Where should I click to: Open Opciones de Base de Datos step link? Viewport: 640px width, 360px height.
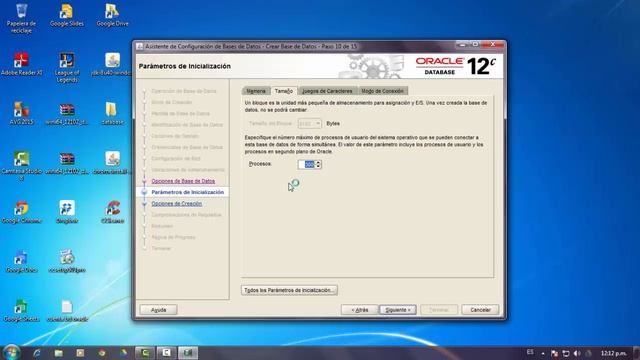click(183, 181)
